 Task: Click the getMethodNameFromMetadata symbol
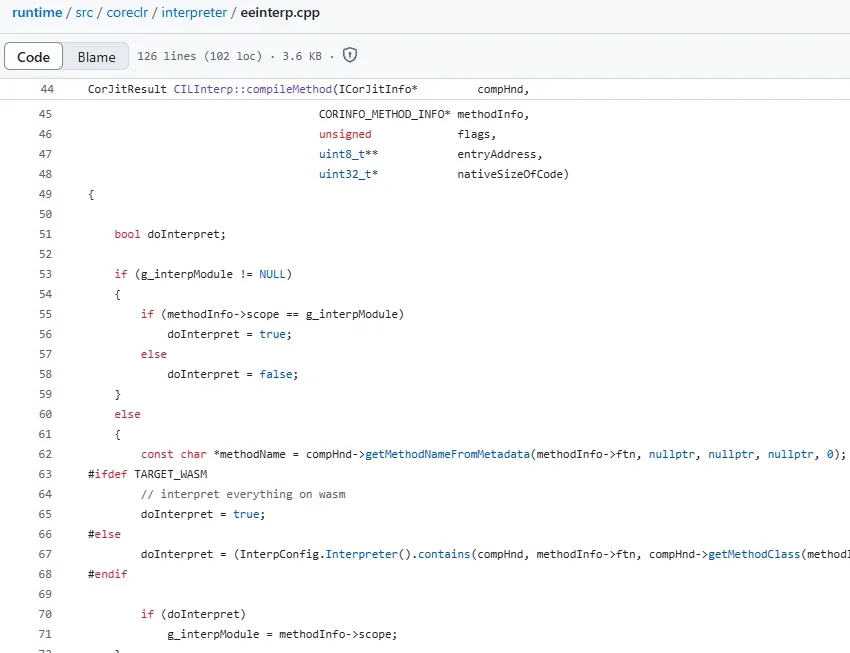tap(447, 454)
